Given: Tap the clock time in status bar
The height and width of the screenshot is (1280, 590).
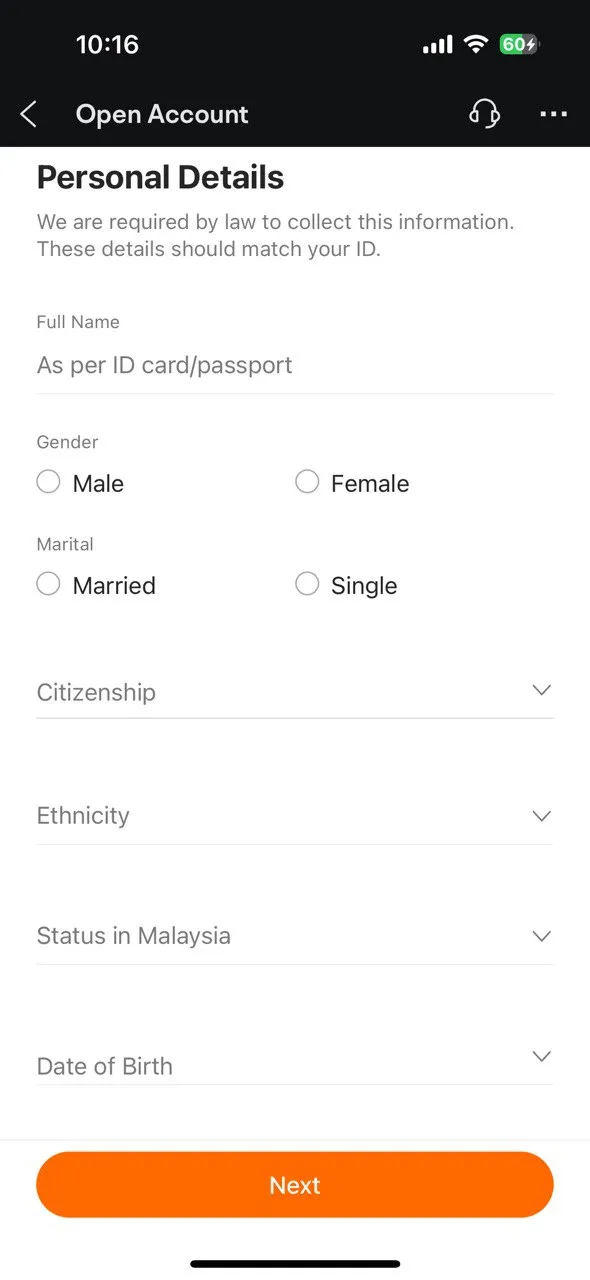Looking at the screenshot, I should tap(107, 44).
